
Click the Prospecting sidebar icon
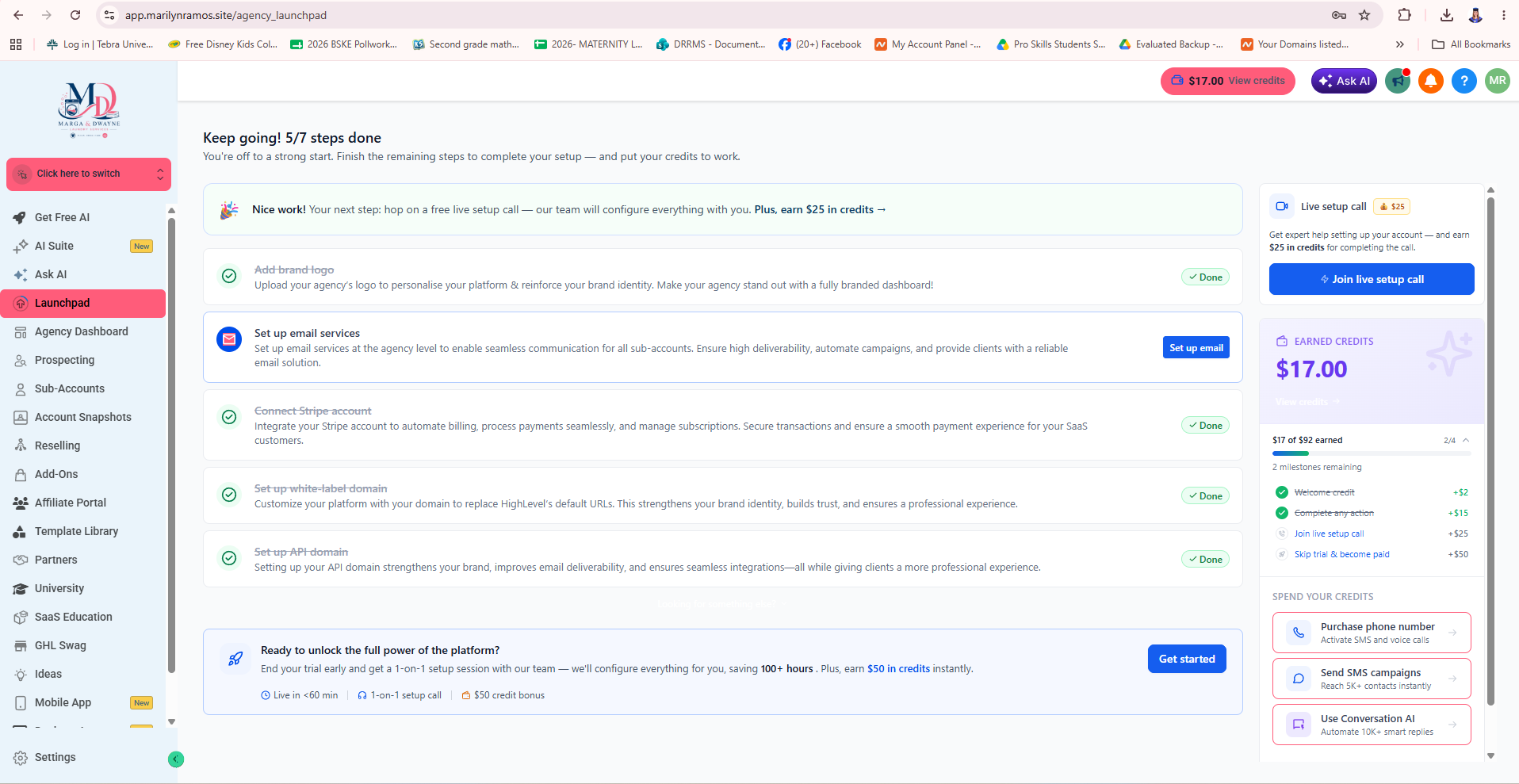(x=21, y=360)
